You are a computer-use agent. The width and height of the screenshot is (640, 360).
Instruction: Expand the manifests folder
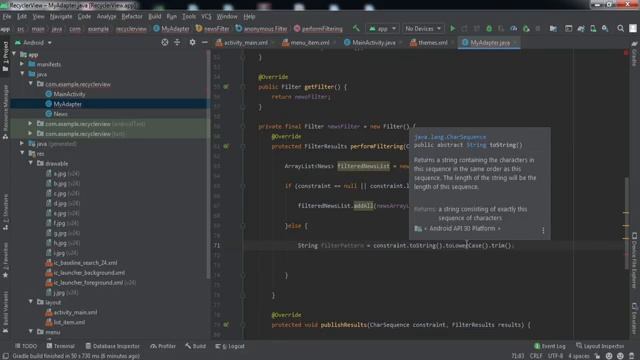pos(22,64)
